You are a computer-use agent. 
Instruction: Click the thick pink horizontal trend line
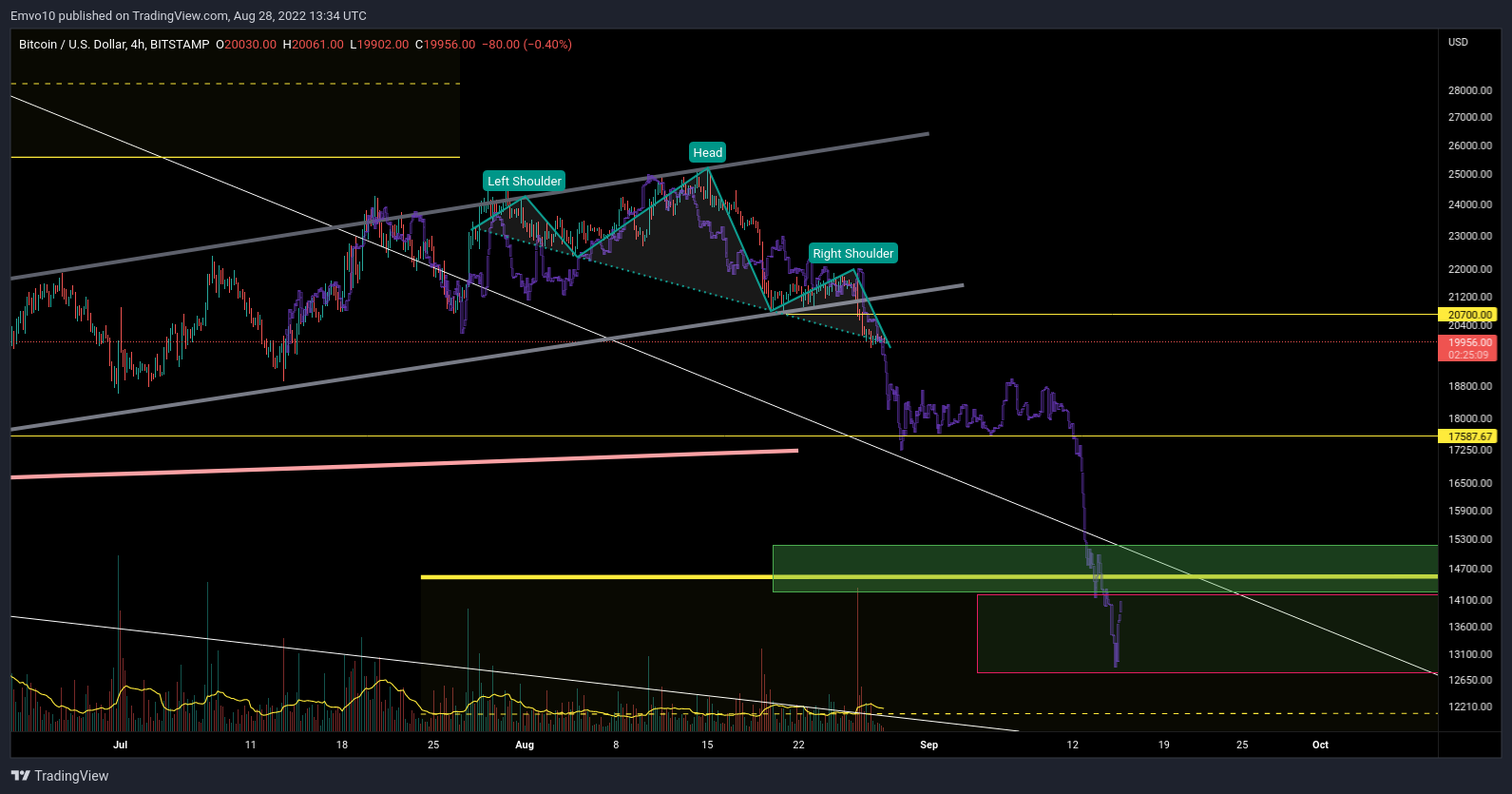[x=404, y=463]
